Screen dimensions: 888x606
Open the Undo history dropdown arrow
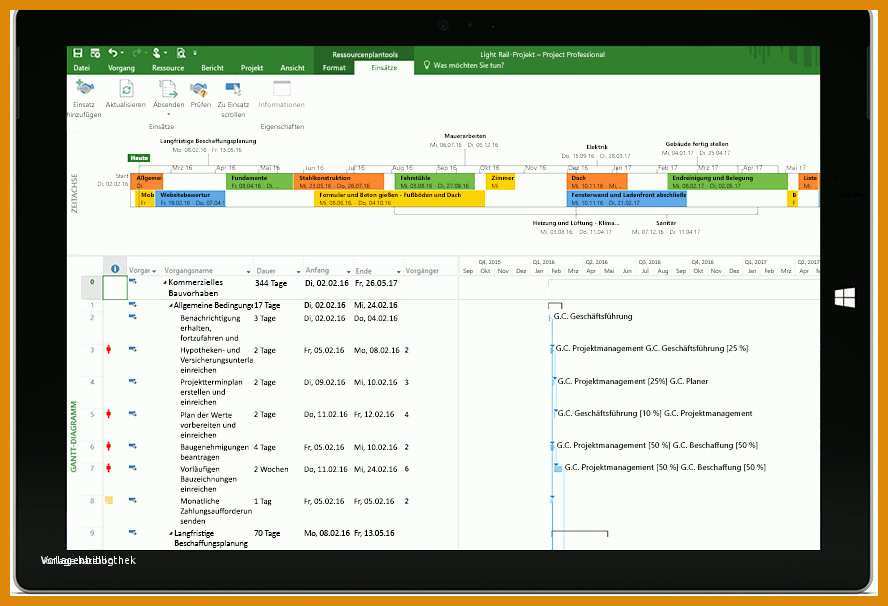(122, 53)
